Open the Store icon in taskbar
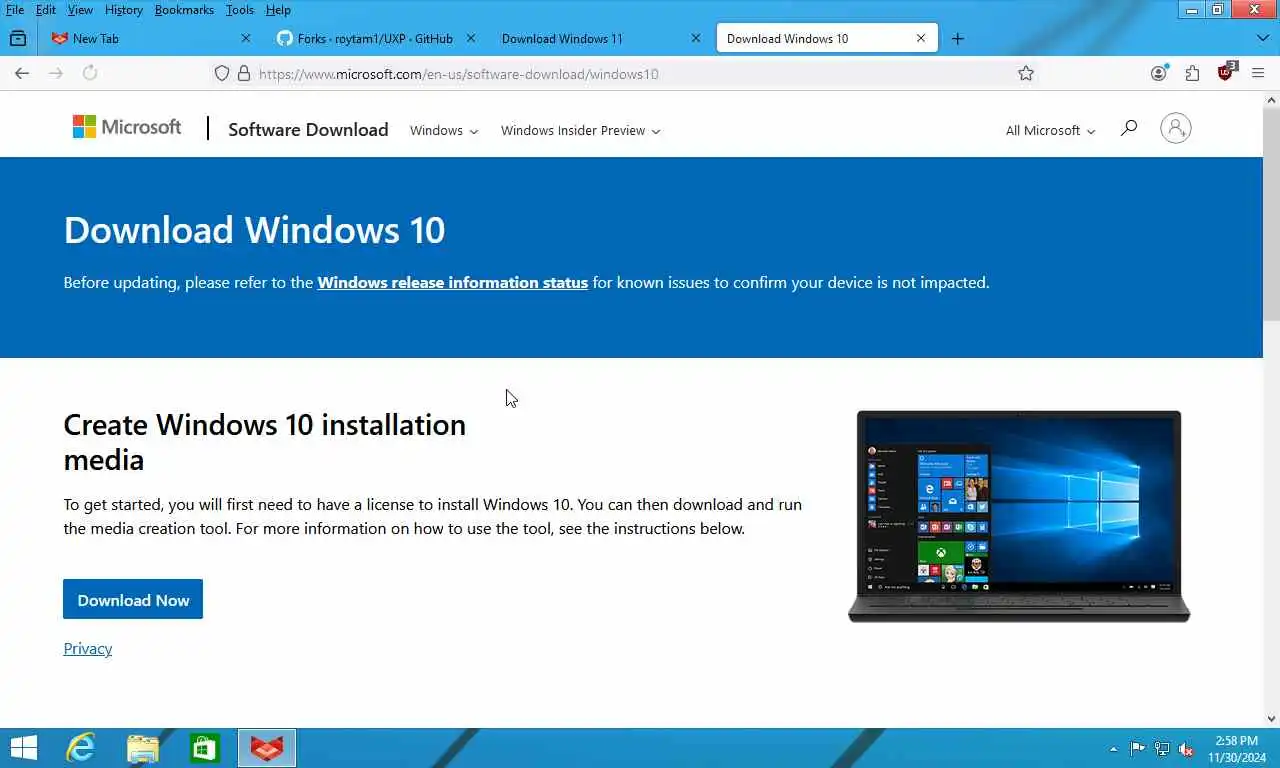Screen dimensions: 1280x768 tap(204, 748)
